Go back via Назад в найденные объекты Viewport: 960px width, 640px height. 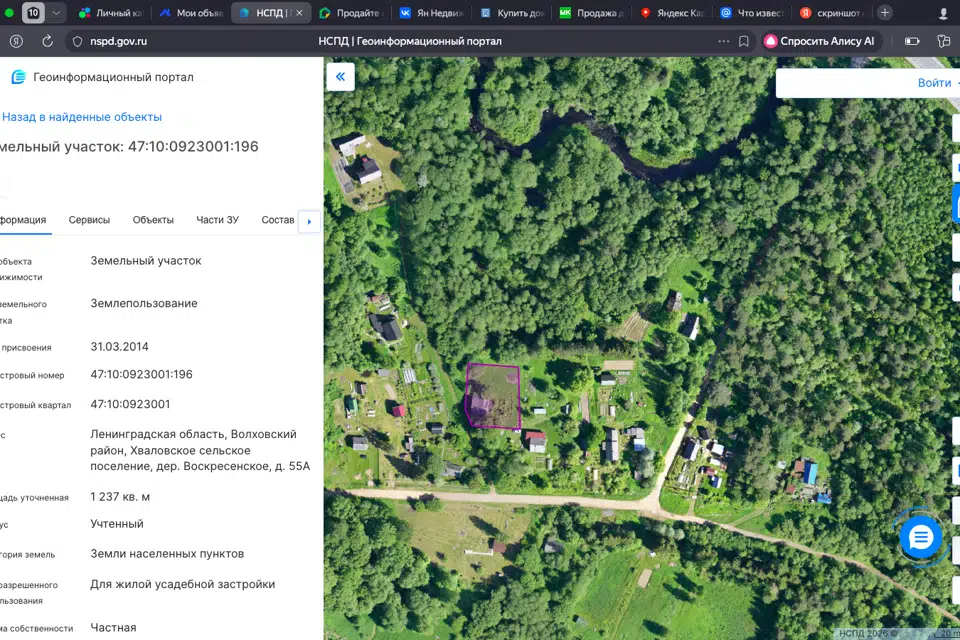[82, 117]
